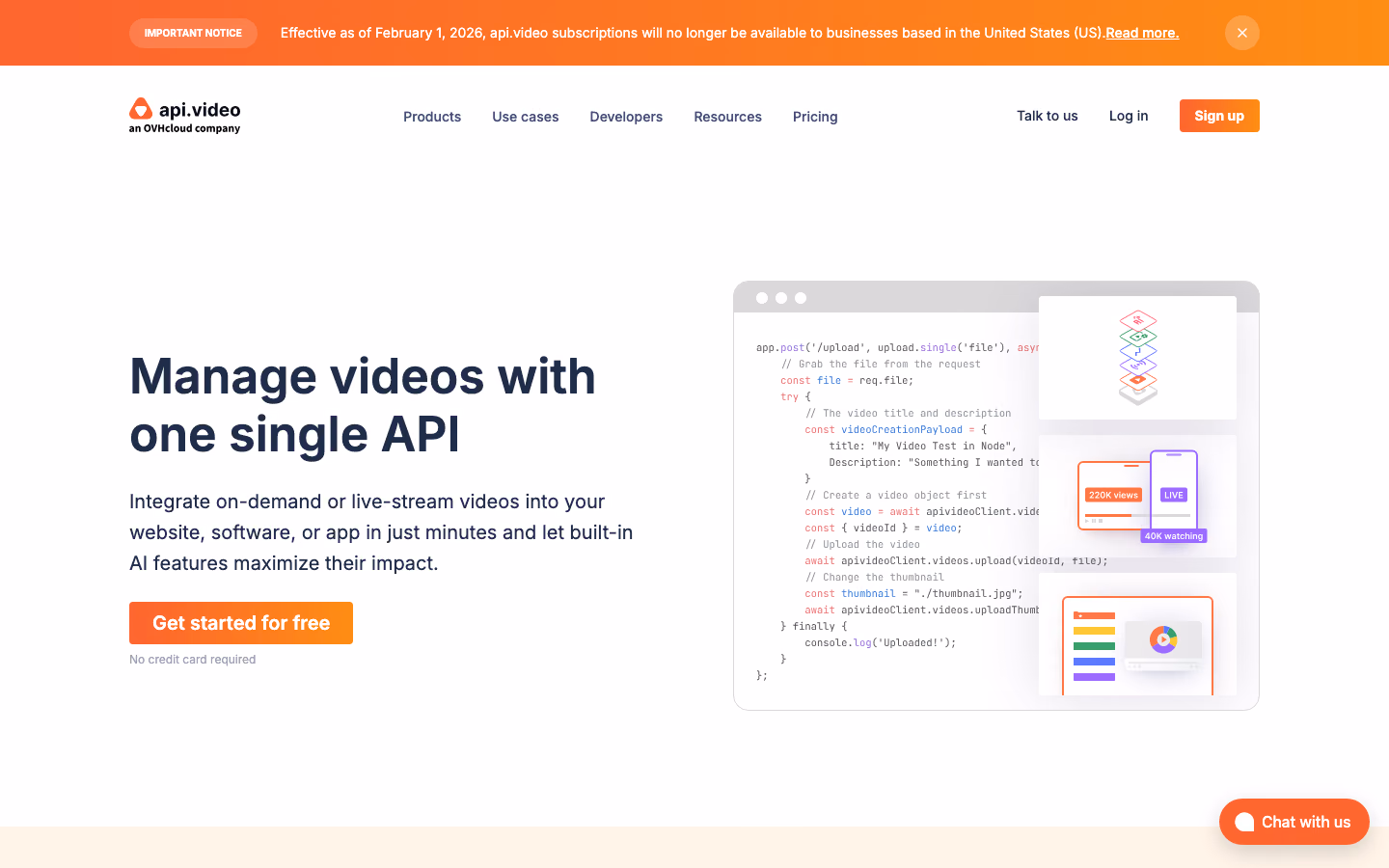Click the analytics chart illustration card
This screenshot has height=868, width=1389.
pyautogui.click(x=1137, y=635)
